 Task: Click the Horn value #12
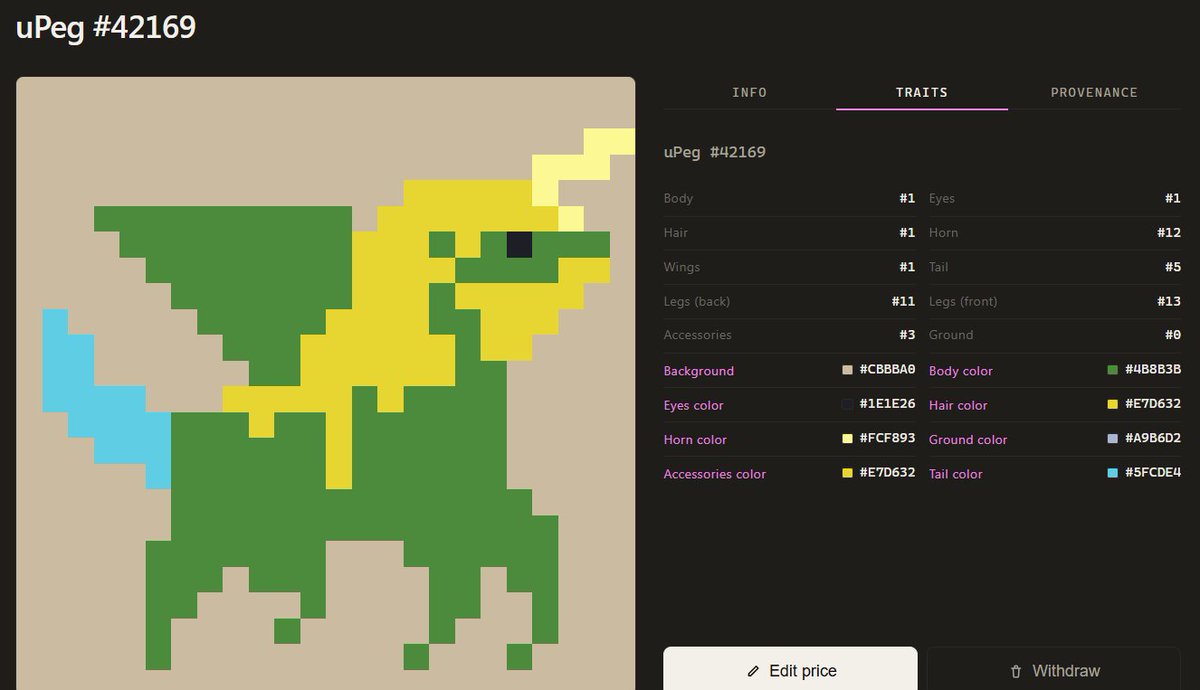point(1169,232)
